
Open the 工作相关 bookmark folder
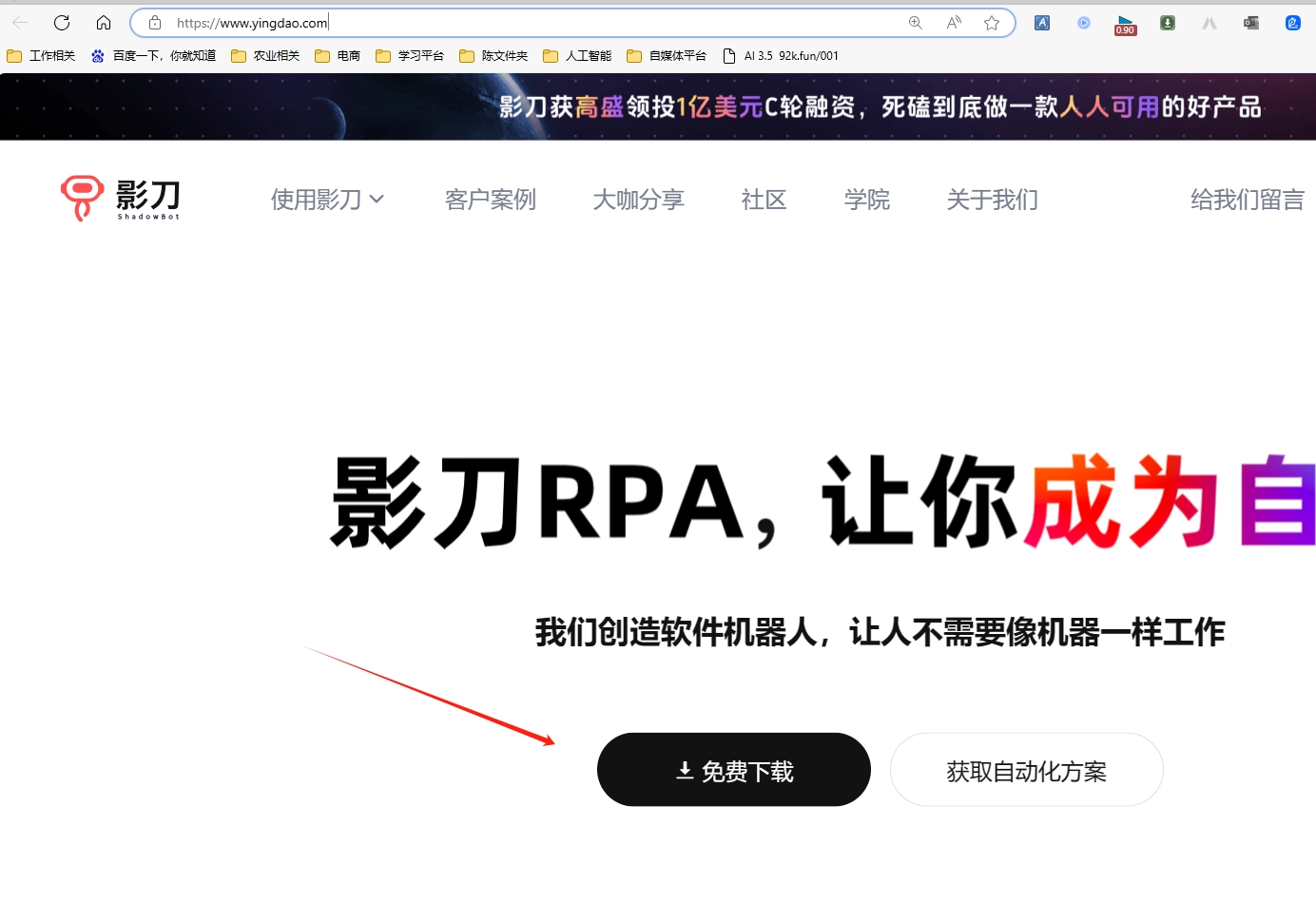(41, 56)
